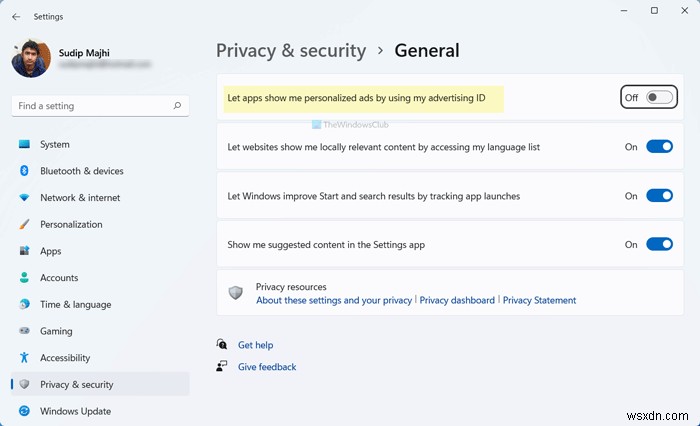The height and width of the screenshot is (426, 700).
Task: Go to Time & language settings
Action: [75, 305]
